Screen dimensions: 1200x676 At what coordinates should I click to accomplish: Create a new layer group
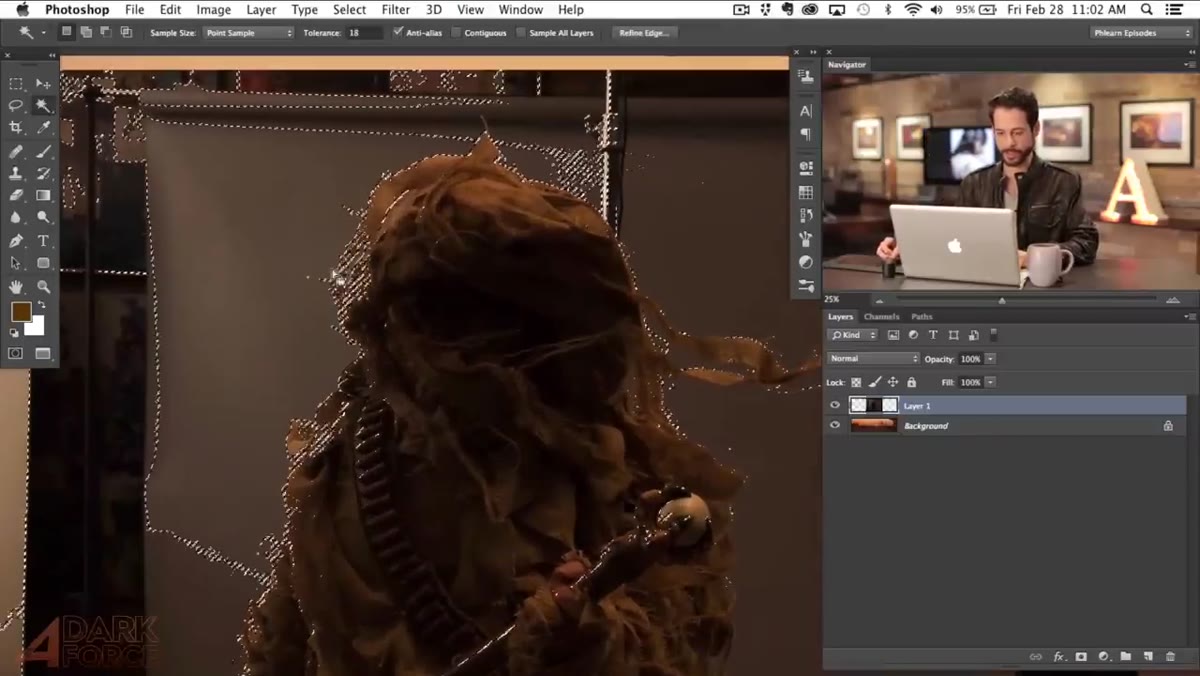(x=1126, y=657)
